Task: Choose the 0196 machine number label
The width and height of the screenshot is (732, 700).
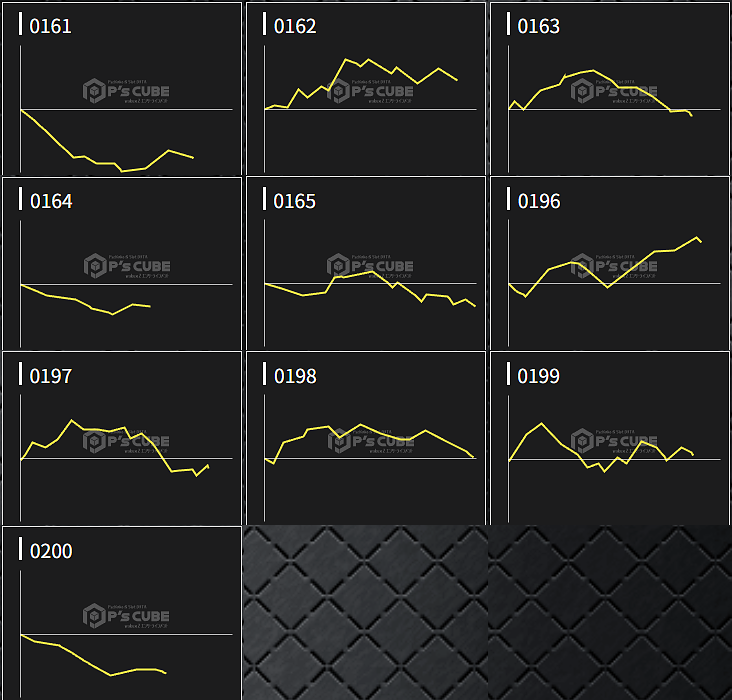Action: point(539,201)
